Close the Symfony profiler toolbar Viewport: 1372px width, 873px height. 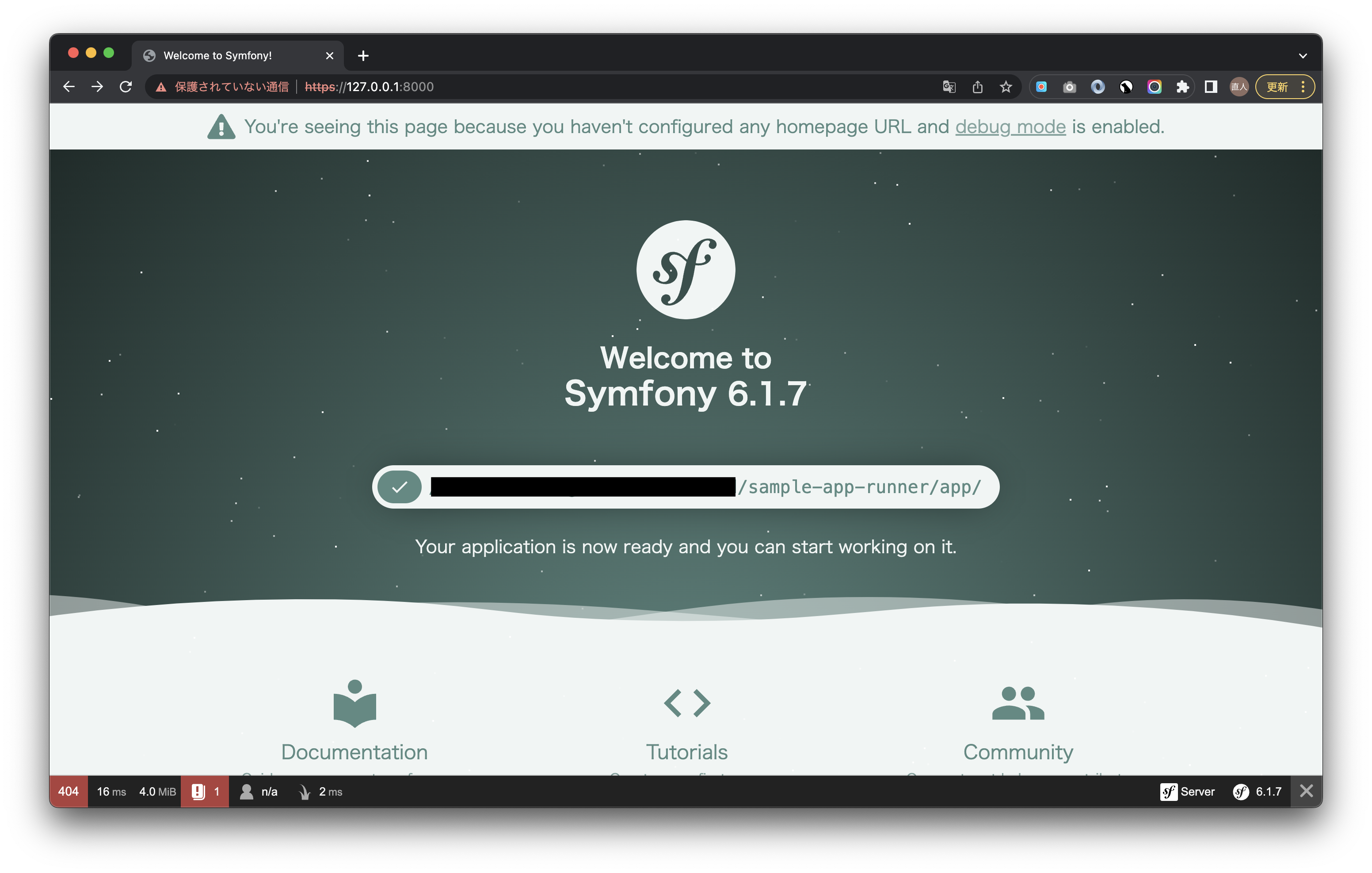[x=1306, y=792]
